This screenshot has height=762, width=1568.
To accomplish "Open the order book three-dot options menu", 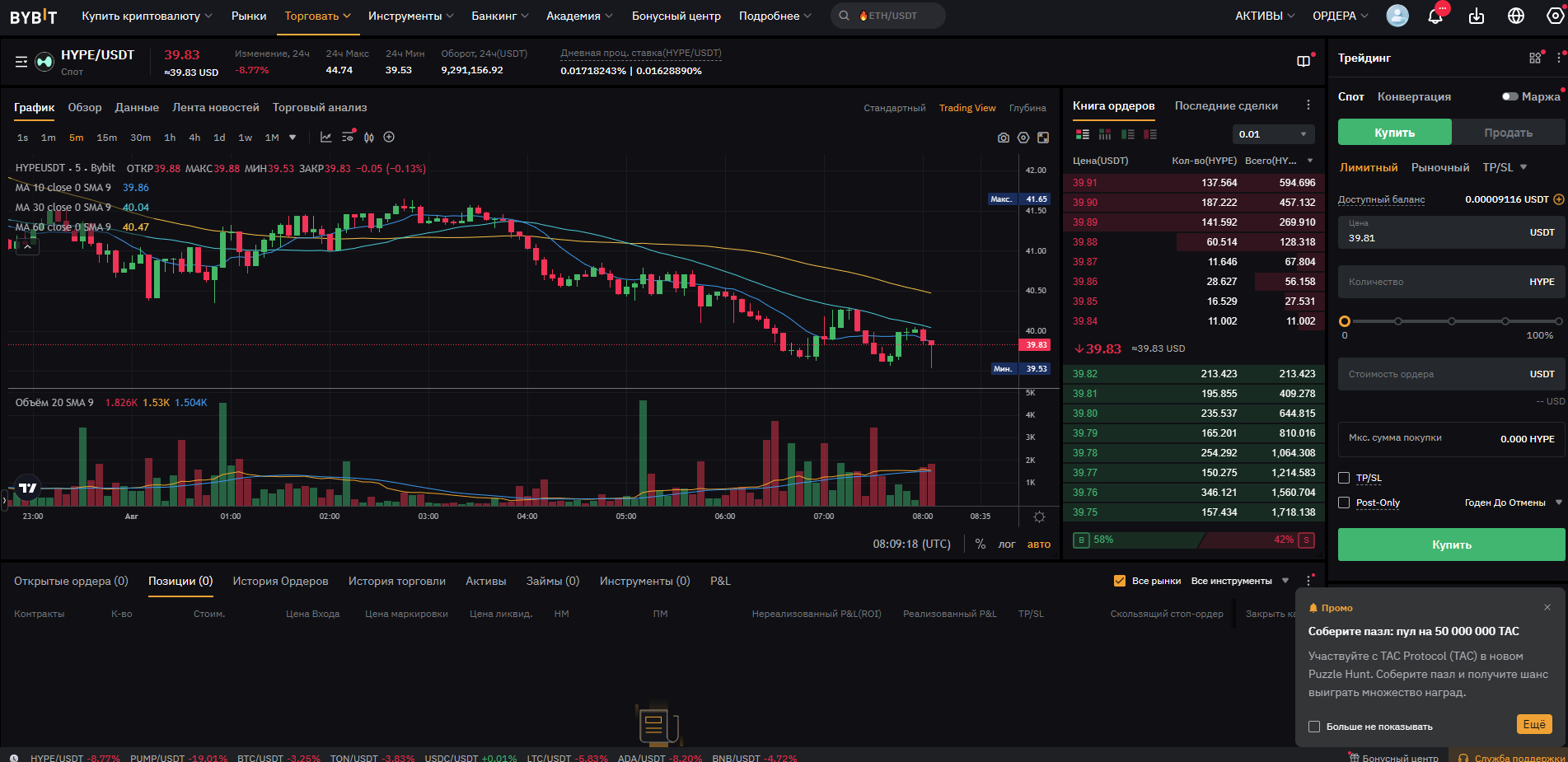I will (x=1308, y=105).
